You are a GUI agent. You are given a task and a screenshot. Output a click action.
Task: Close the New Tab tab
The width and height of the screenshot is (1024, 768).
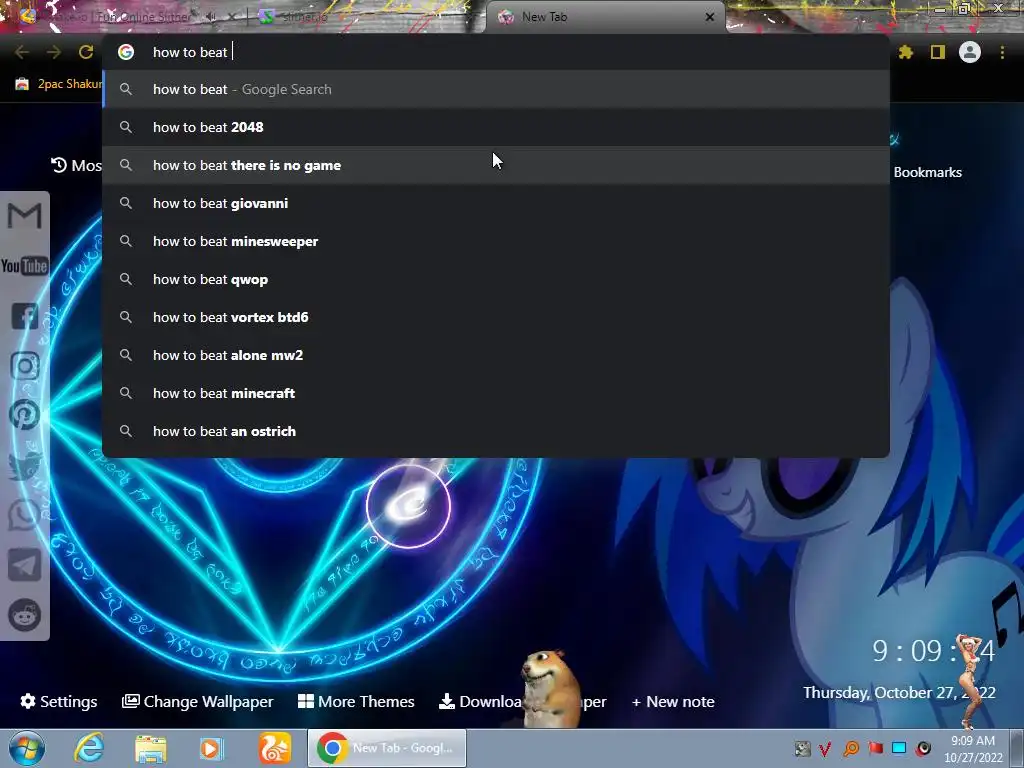coord(710,17)
